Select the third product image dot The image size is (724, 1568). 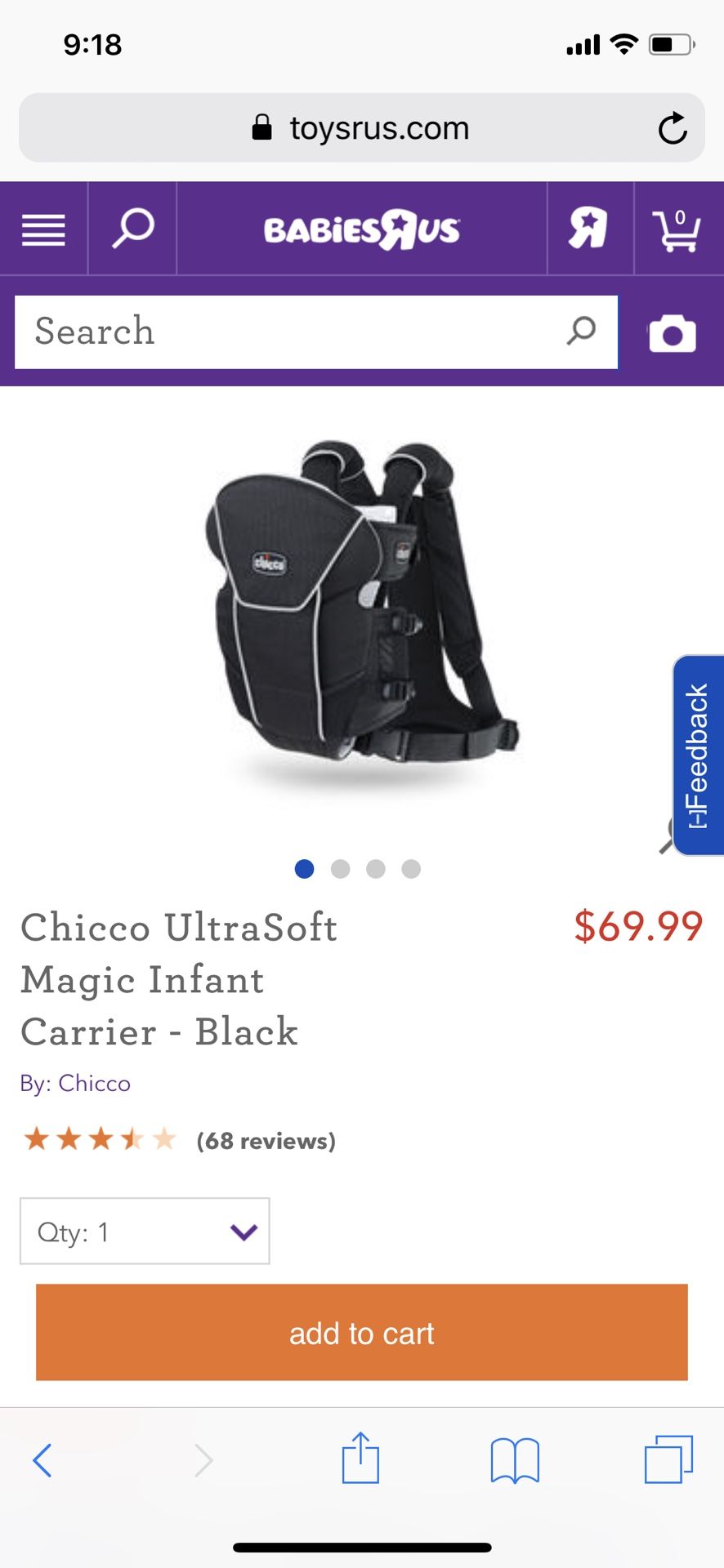click(x=376, y=869)
